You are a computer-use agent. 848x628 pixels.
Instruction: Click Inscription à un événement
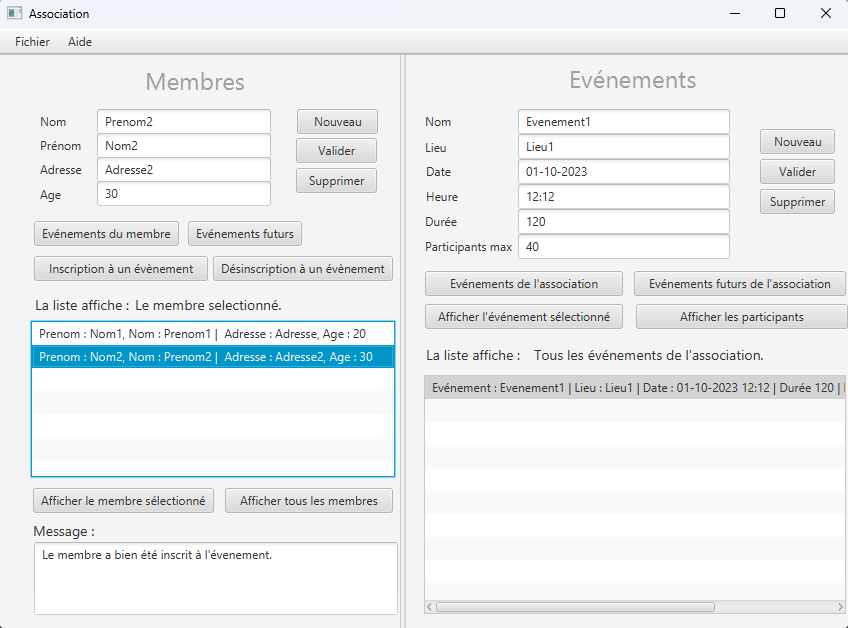[120, 268]
